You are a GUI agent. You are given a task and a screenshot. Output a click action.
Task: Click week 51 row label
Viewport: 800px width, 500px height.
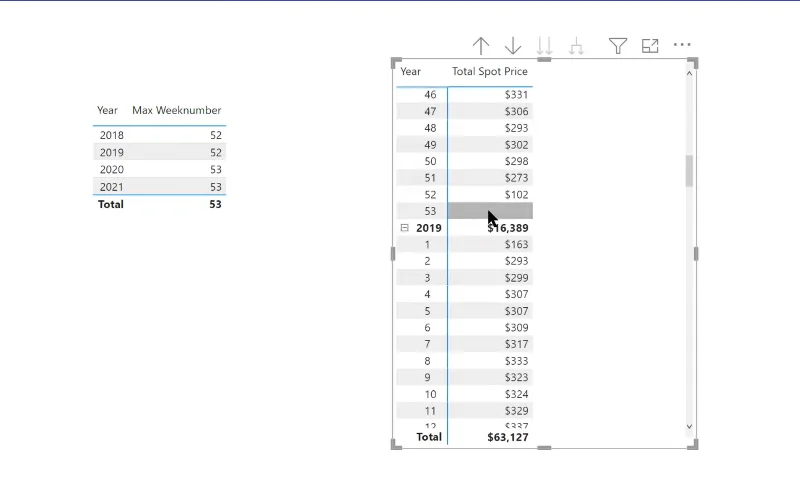tap(430, 178)
